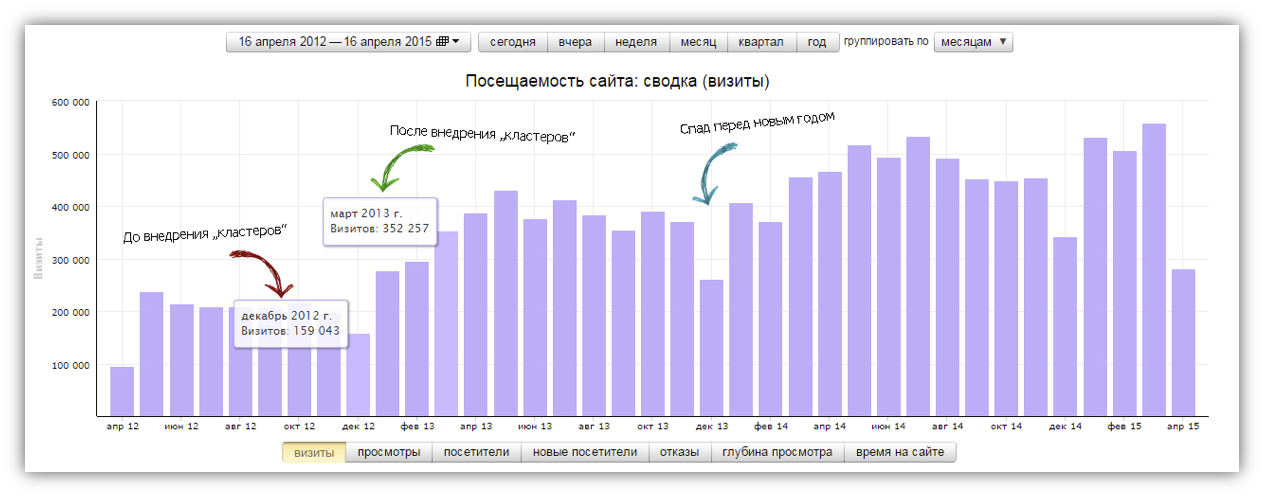Click the bar above фев 14
The height and width of the screenshot is (497, 1264).
771,319
